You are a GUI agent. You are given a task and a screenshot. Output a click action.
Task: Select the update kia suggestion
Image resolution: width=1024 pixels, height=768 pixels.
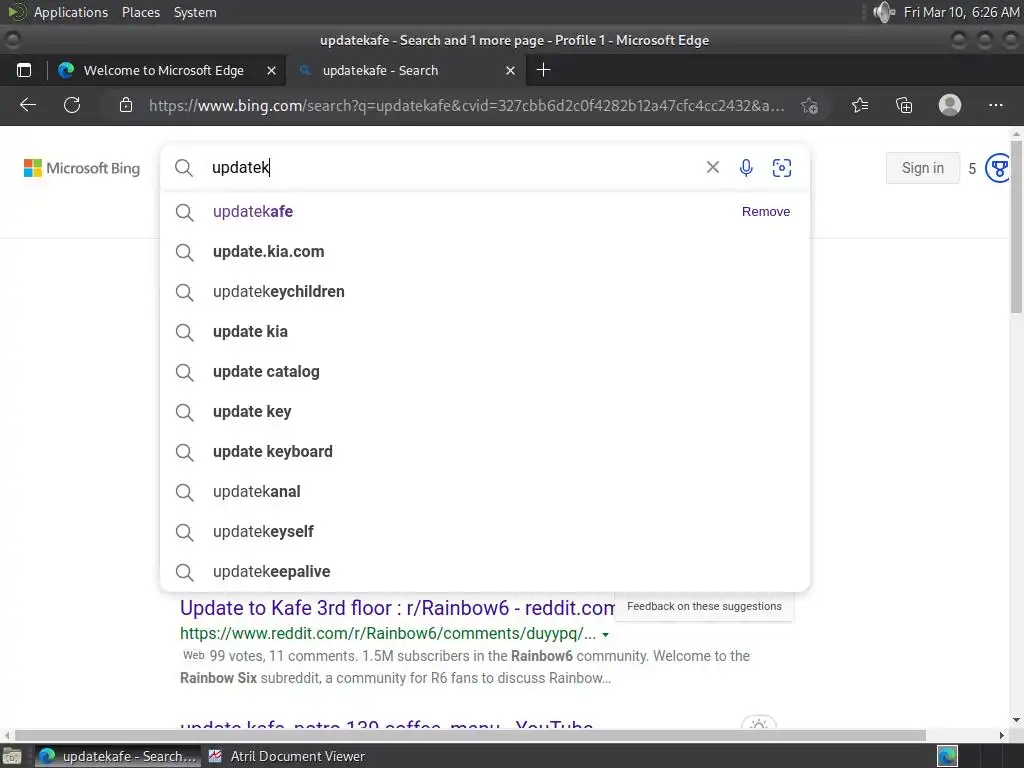(485, 331)
